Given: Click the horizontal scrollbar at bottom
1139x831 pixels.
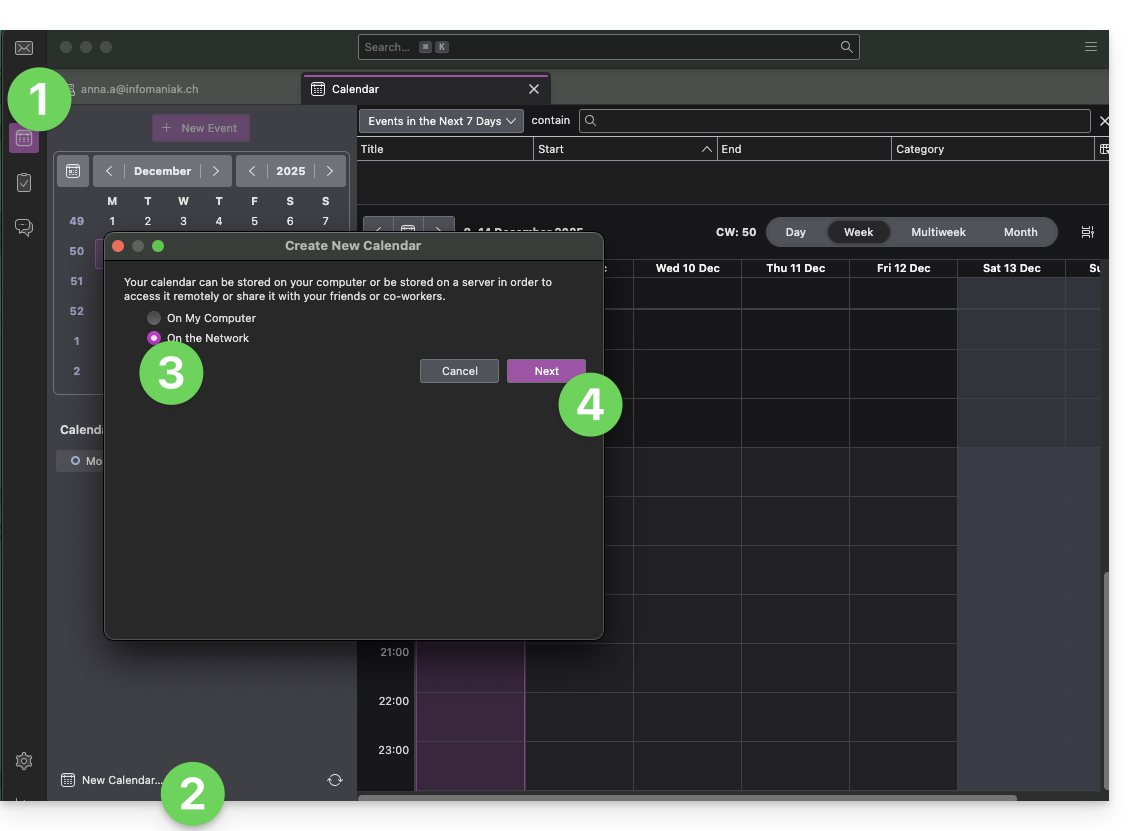Looking at the screenshot, I should pos(687,798).
